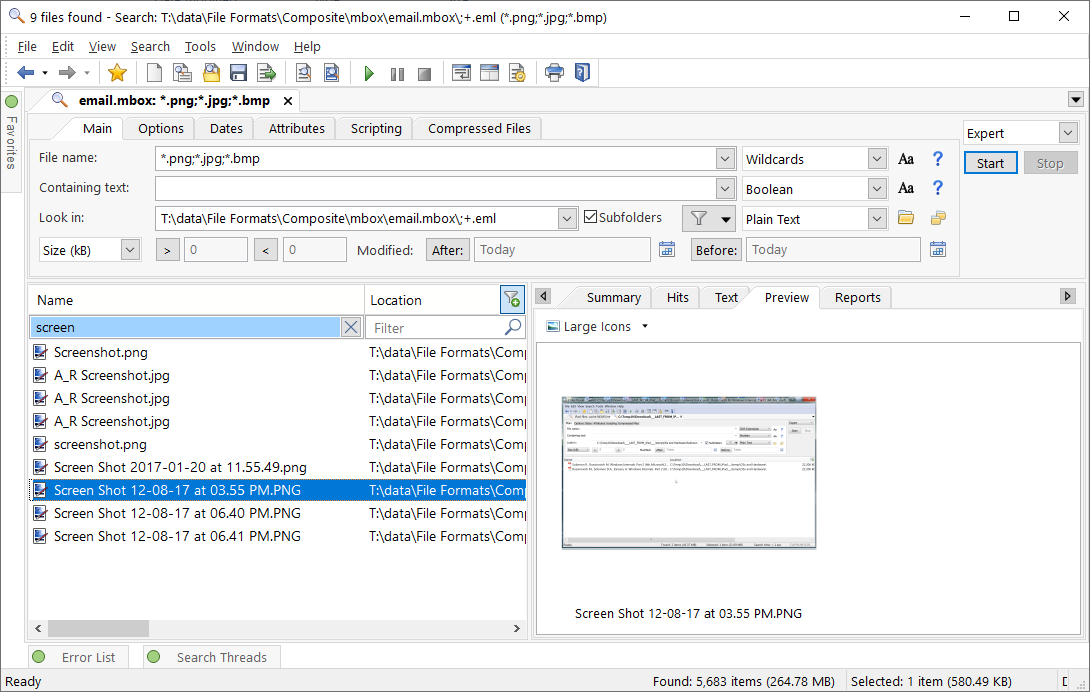The height and width of the screenshot is (692, 1090).
Task: Click the settings page with gear icon
Action: click(x=517, y=72)
